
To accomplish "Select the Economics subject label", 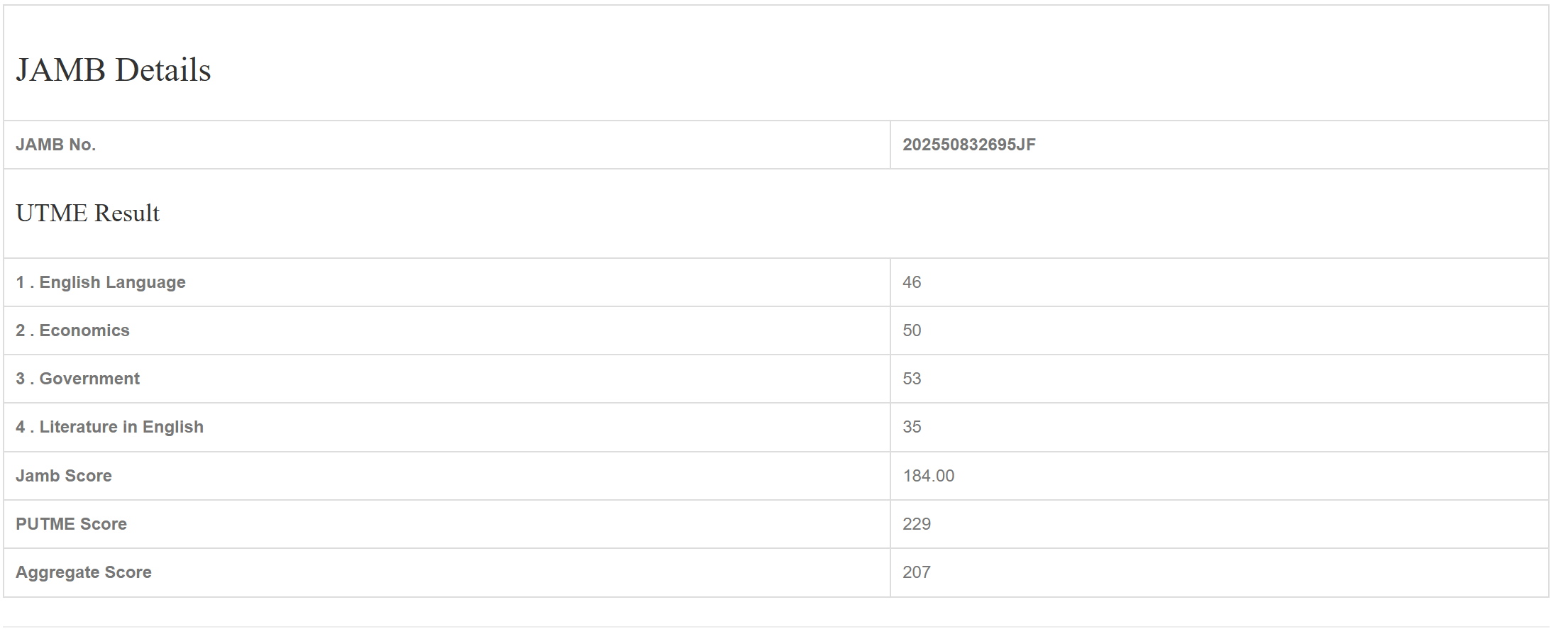I will click(x=84, y=330).
